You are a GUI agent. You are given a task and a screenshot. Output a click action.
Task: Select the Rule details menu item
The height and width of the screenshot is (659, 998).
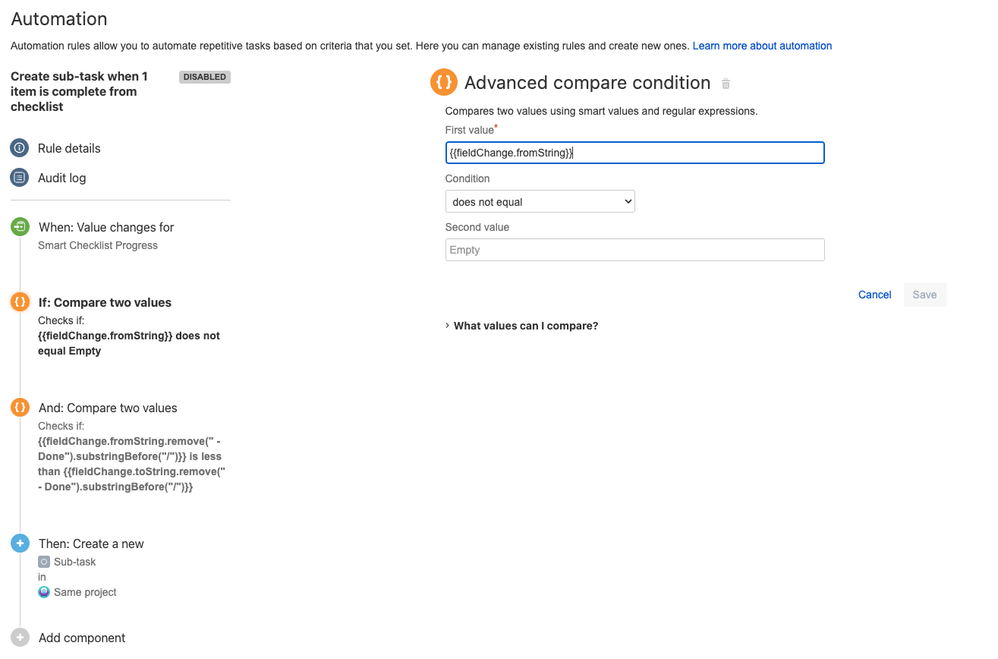pyautogui.click(x=69, y=148)
